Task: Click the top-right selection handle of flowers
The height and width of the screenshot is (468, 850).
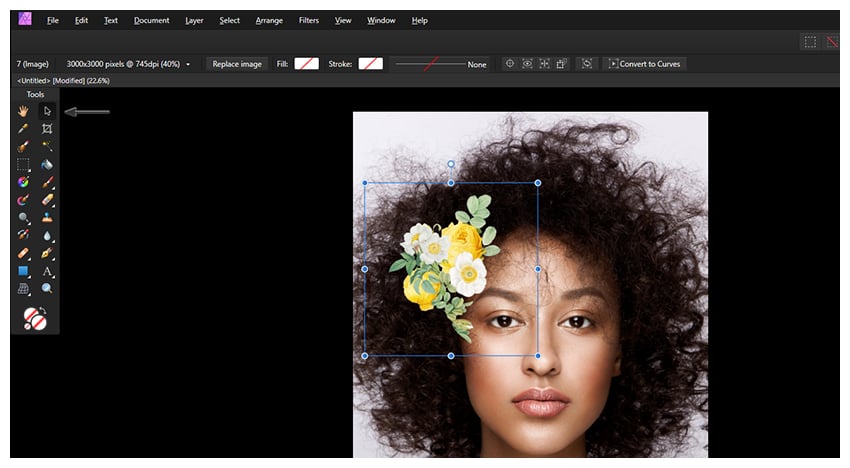Action: [538, 183]
